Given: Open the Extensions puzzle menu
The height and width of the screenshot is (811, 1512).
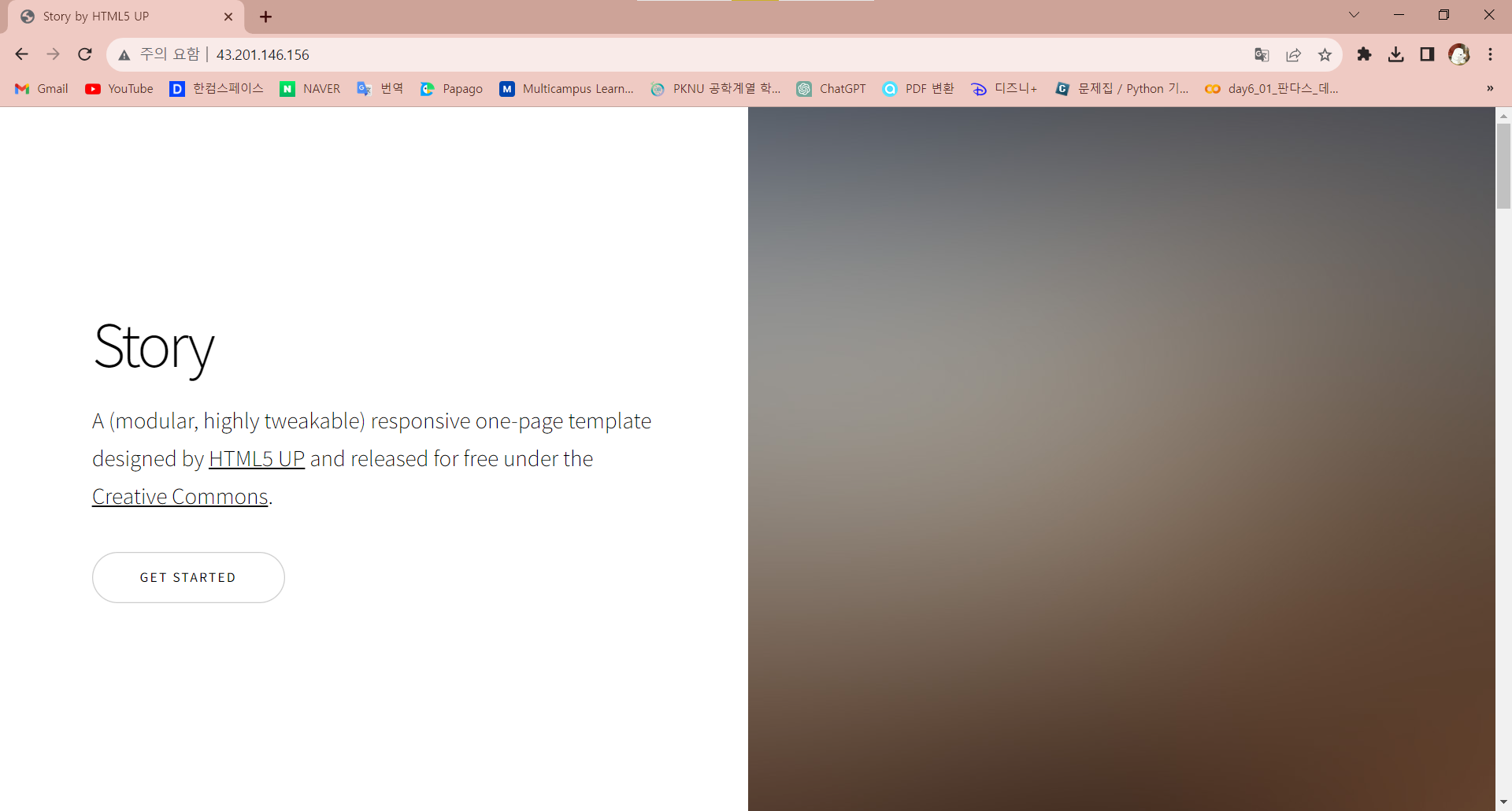Looking at the screenshot, I should (x=1364, y=54).
